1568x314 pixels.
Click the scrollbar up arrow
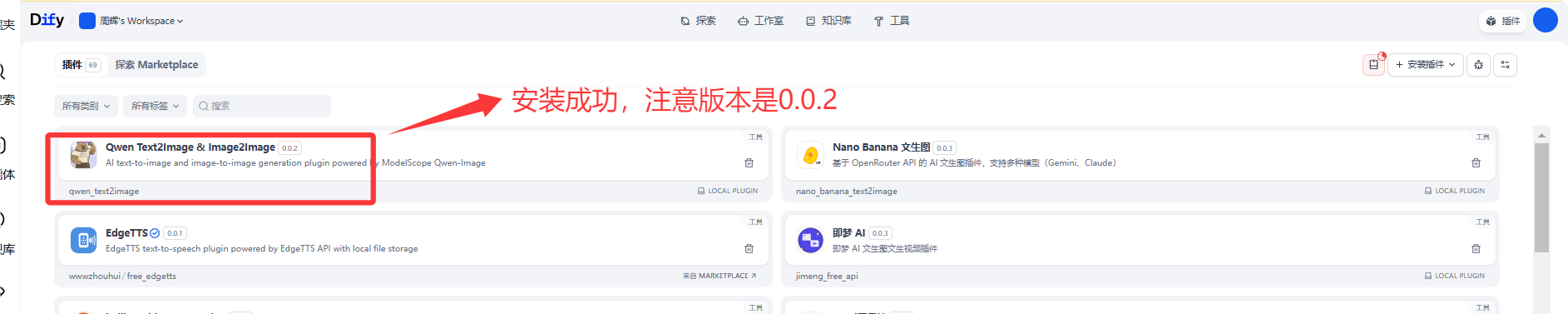click(1541, 135)
